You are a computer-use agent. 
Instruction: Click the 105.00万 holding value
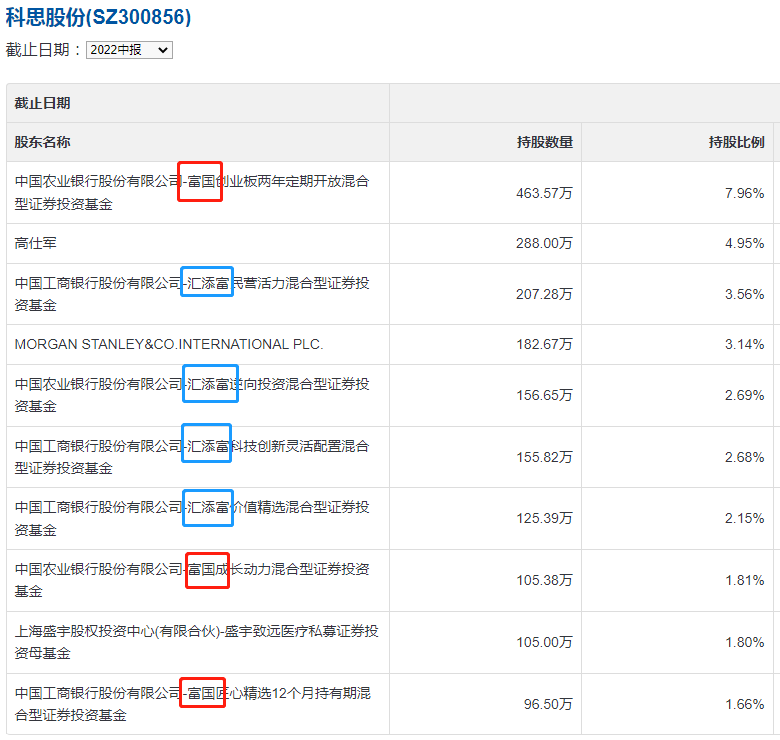544,643
